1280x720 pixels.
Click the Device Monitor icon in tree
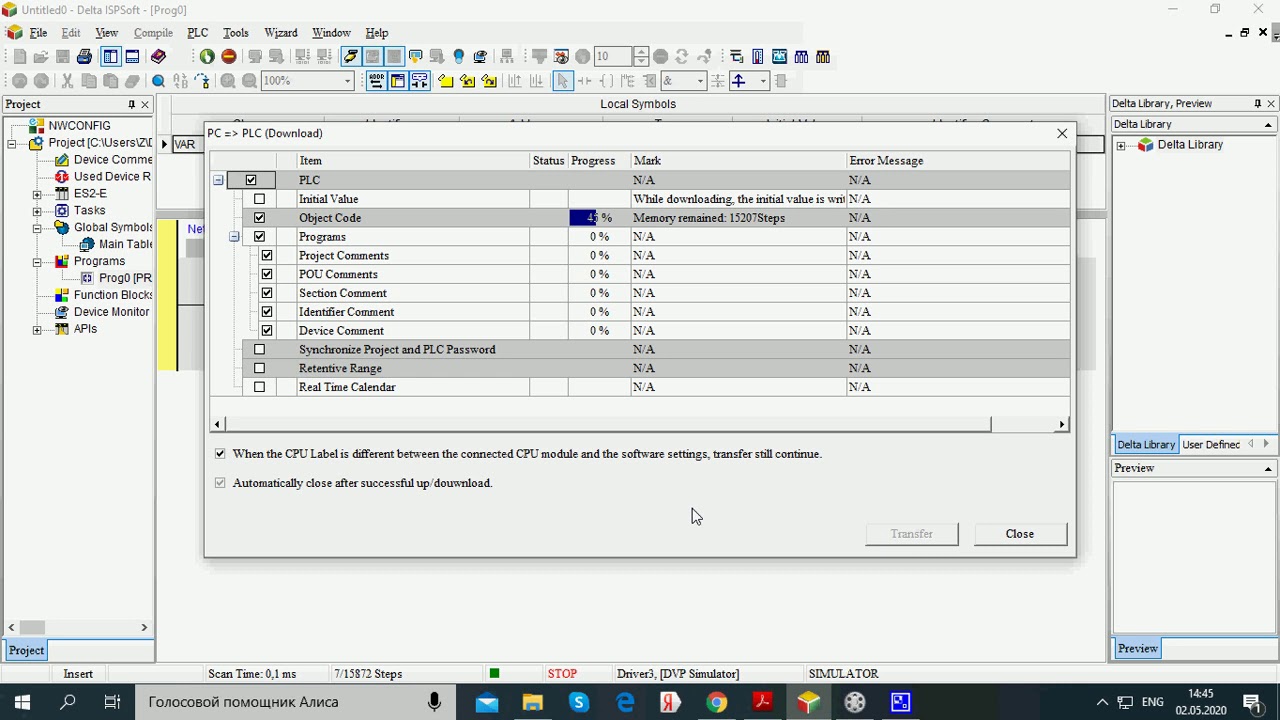click(x=62, y=312)
